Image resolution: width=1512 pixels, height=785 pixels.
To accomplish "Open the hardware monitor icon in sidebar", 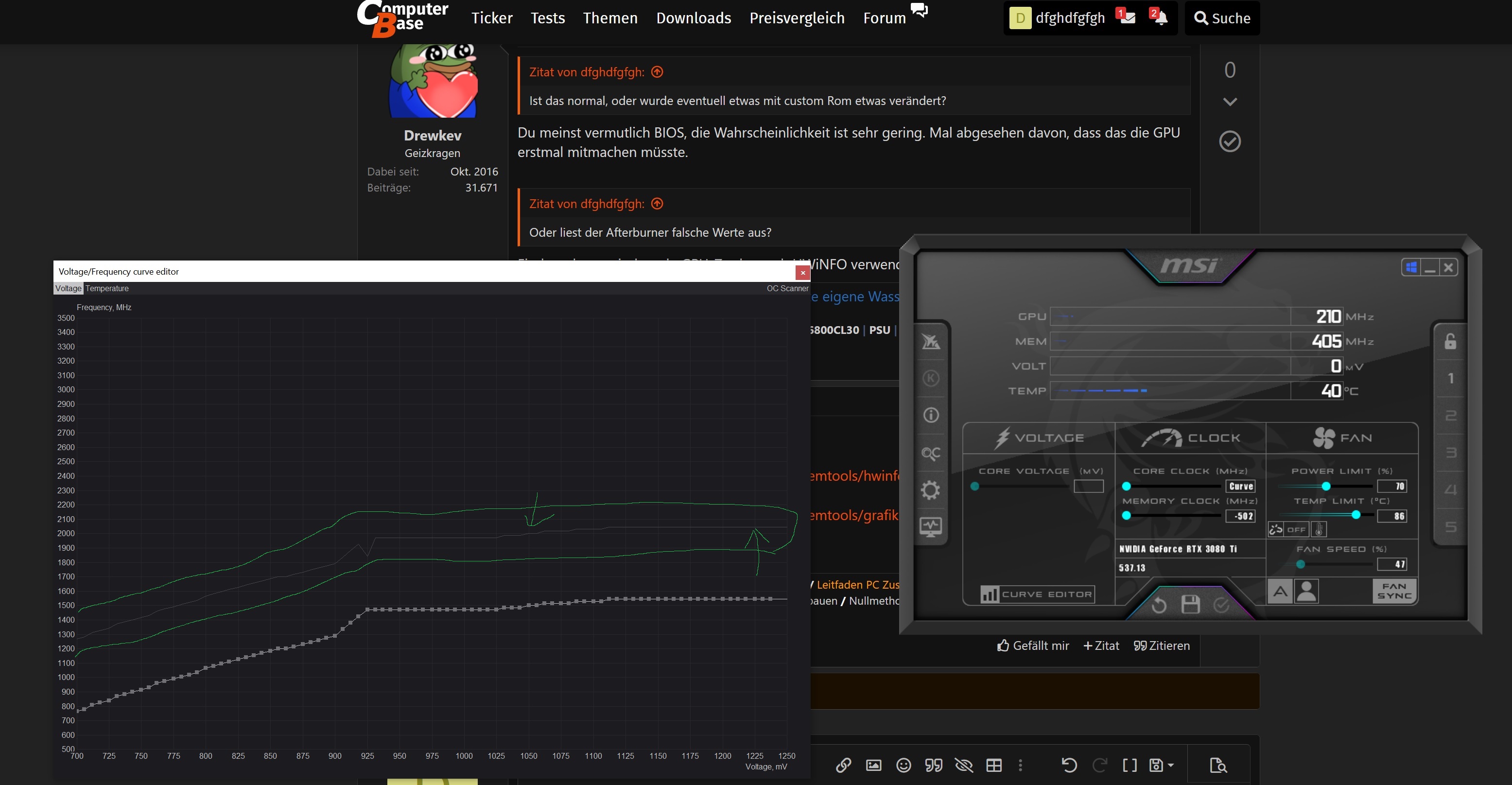I will [931, 527].
